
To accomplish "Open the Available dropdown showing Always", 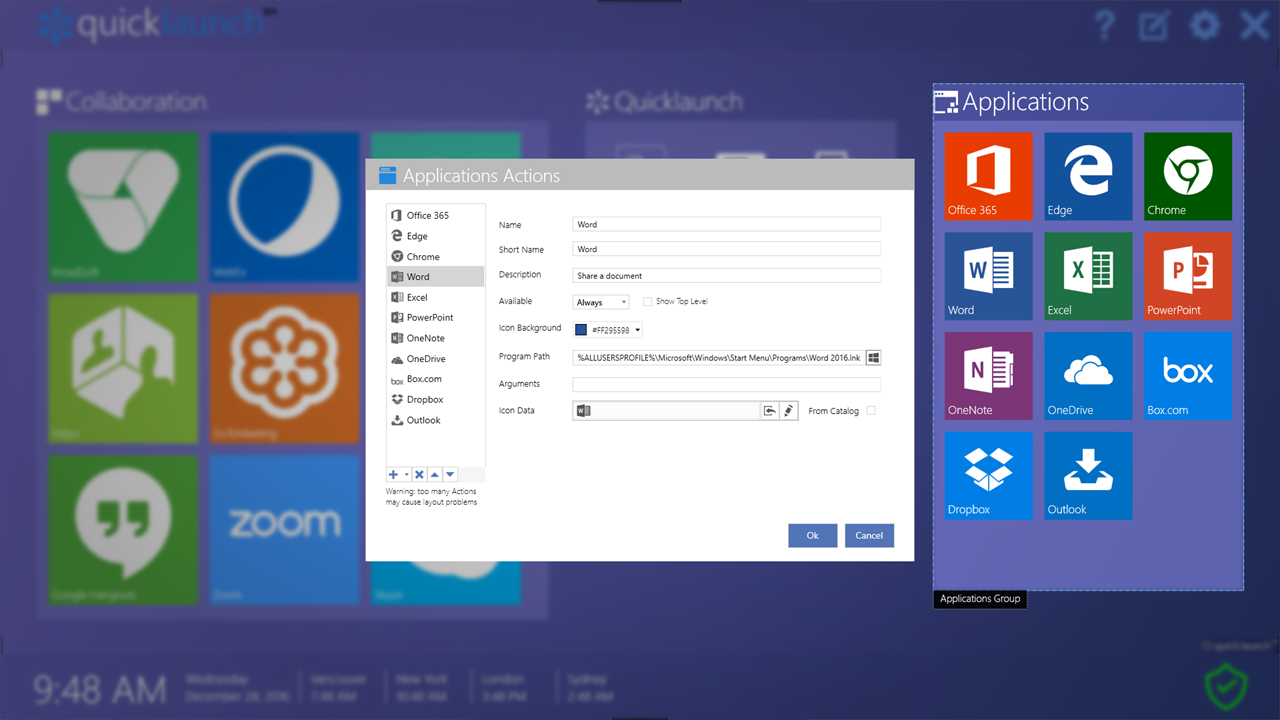I will point(601,302).
